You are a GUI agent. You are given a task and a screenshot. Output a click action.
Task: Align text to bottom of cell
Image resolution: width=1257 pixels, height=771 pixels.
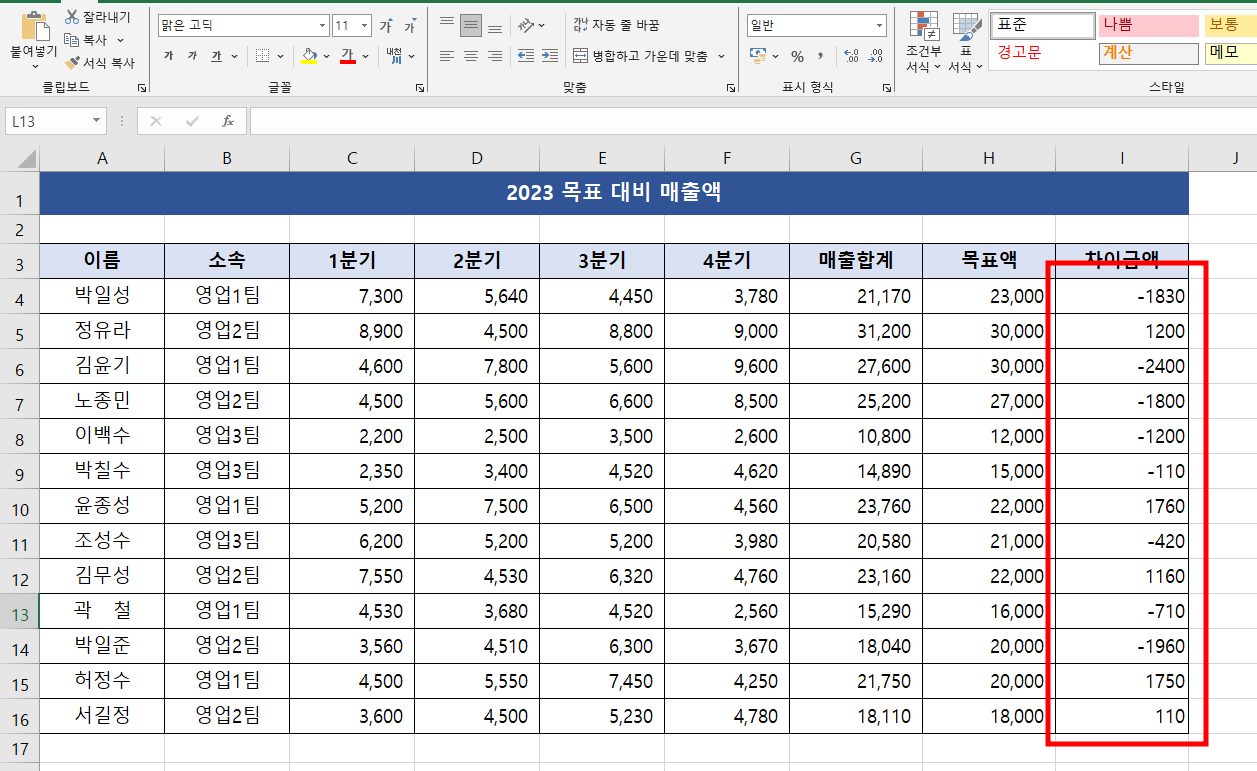(x=494, y=25)
